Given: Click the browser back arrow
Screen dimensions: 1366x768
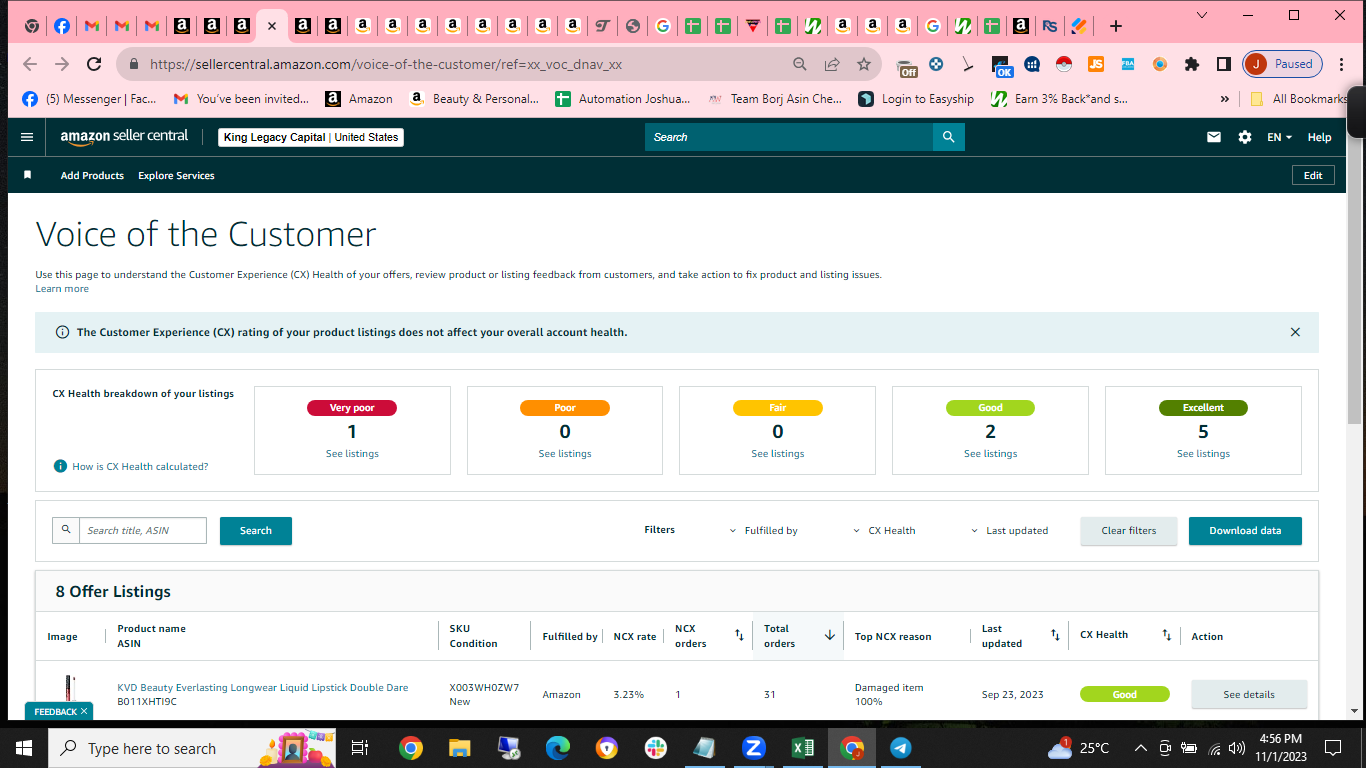Looking at the screenshot, I should click(30, 64).
